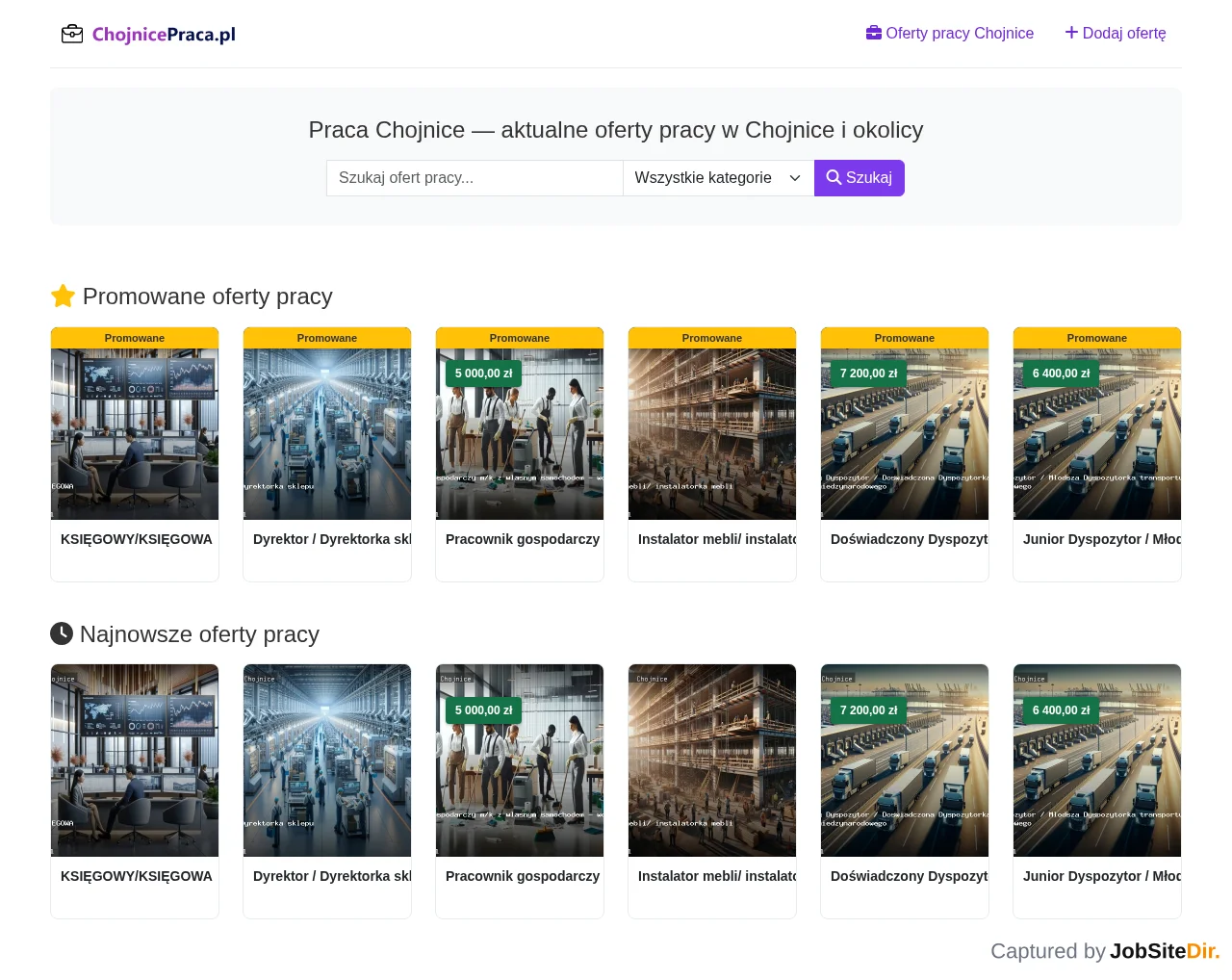Click Dodaj ofertę link
Viewport: 1232px width, 980px height.
(1116, 33)
